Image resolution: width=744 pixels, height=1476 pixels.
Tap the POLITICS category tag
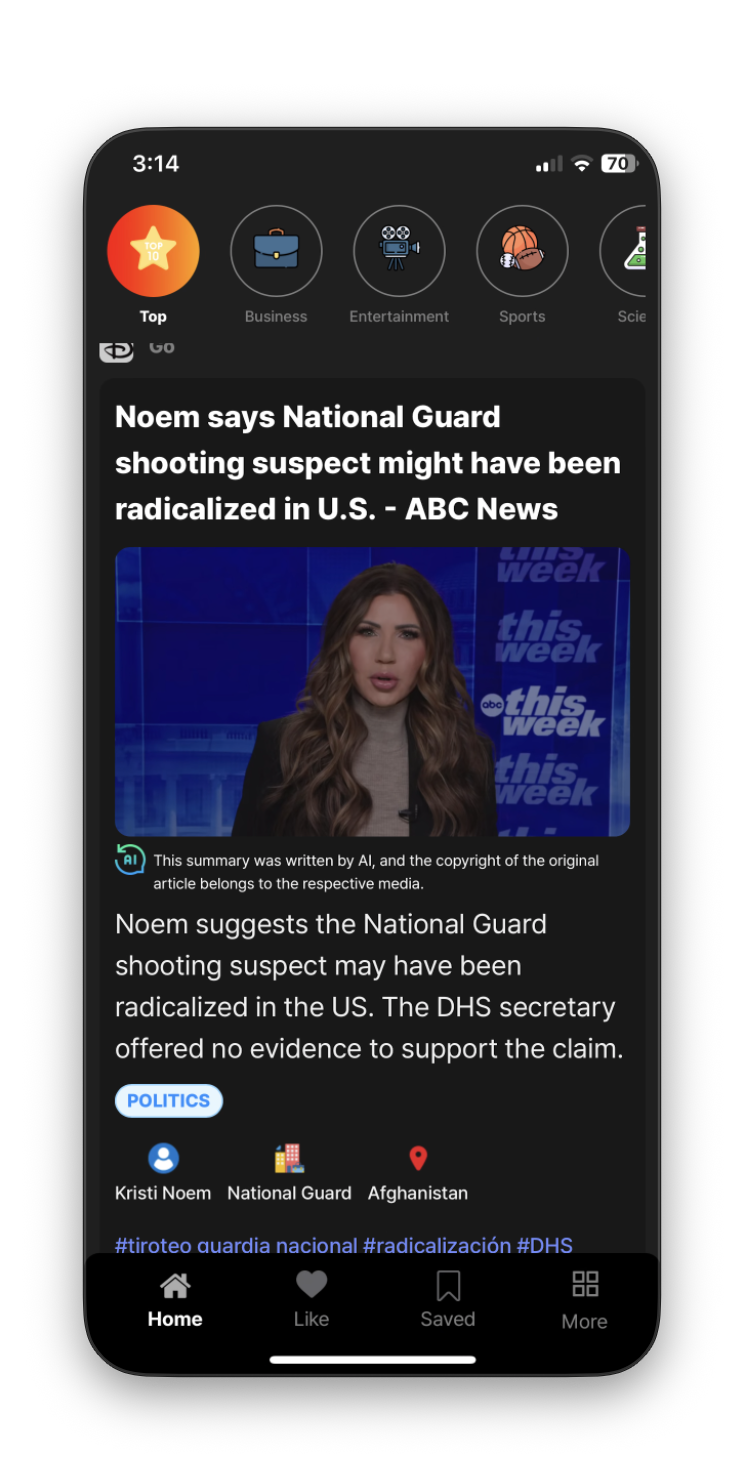[169, 1101]
